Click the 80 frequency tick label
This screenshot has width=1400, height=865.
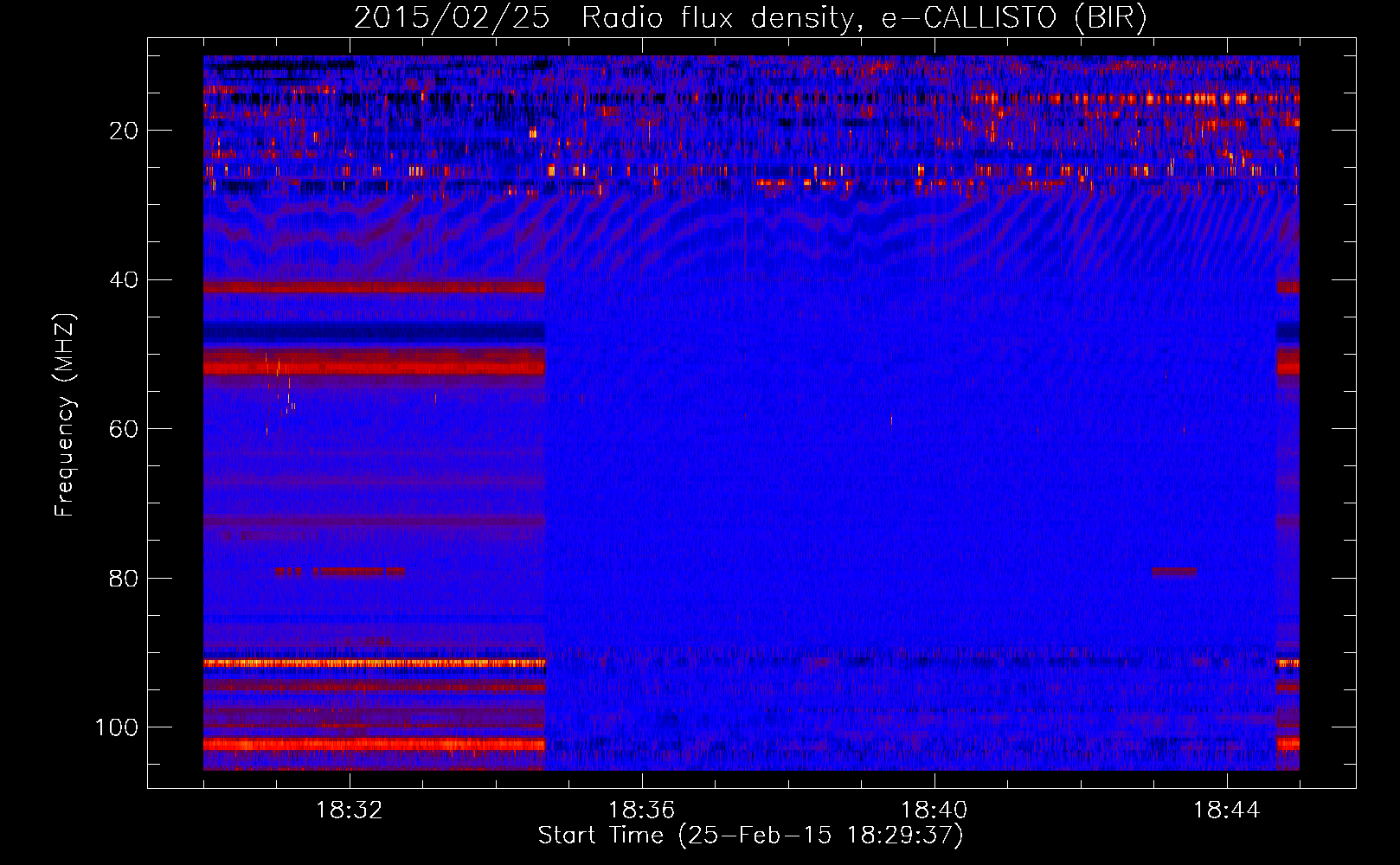pos(124,579)
